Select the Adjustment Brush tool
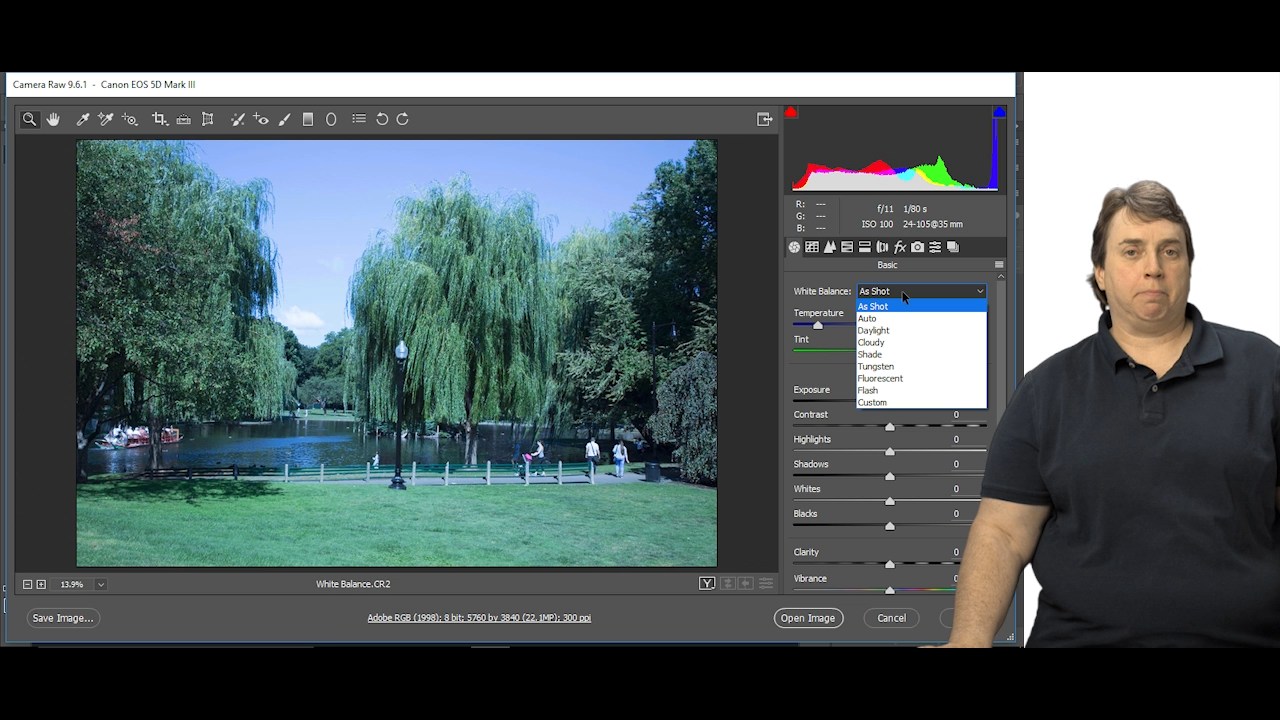Image resolution: width=1280 pixels, height=720 pixels. point(284,119)
